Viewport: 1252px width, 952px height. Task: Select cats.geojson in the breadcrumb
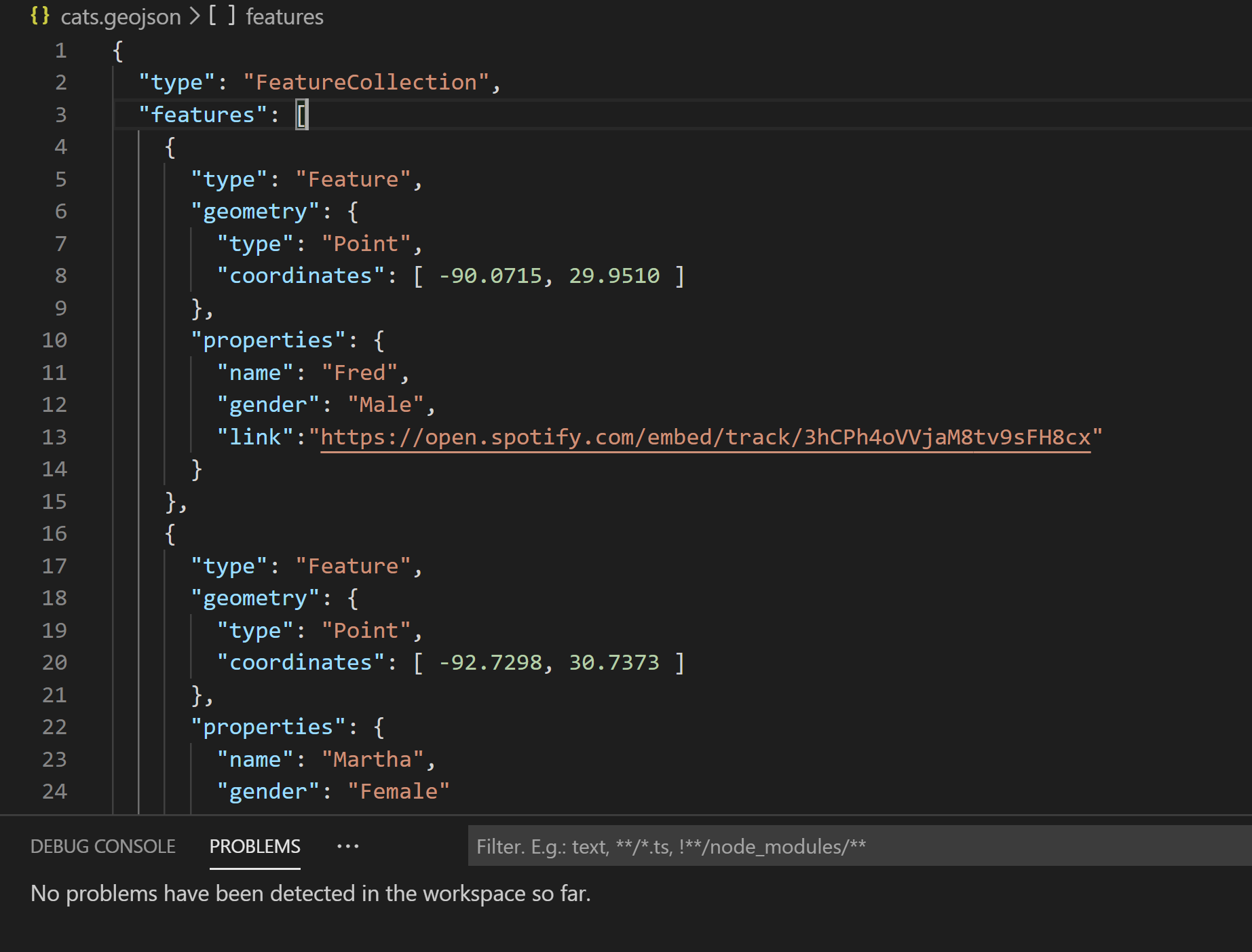pyautogui.click(x=121, y=16)
